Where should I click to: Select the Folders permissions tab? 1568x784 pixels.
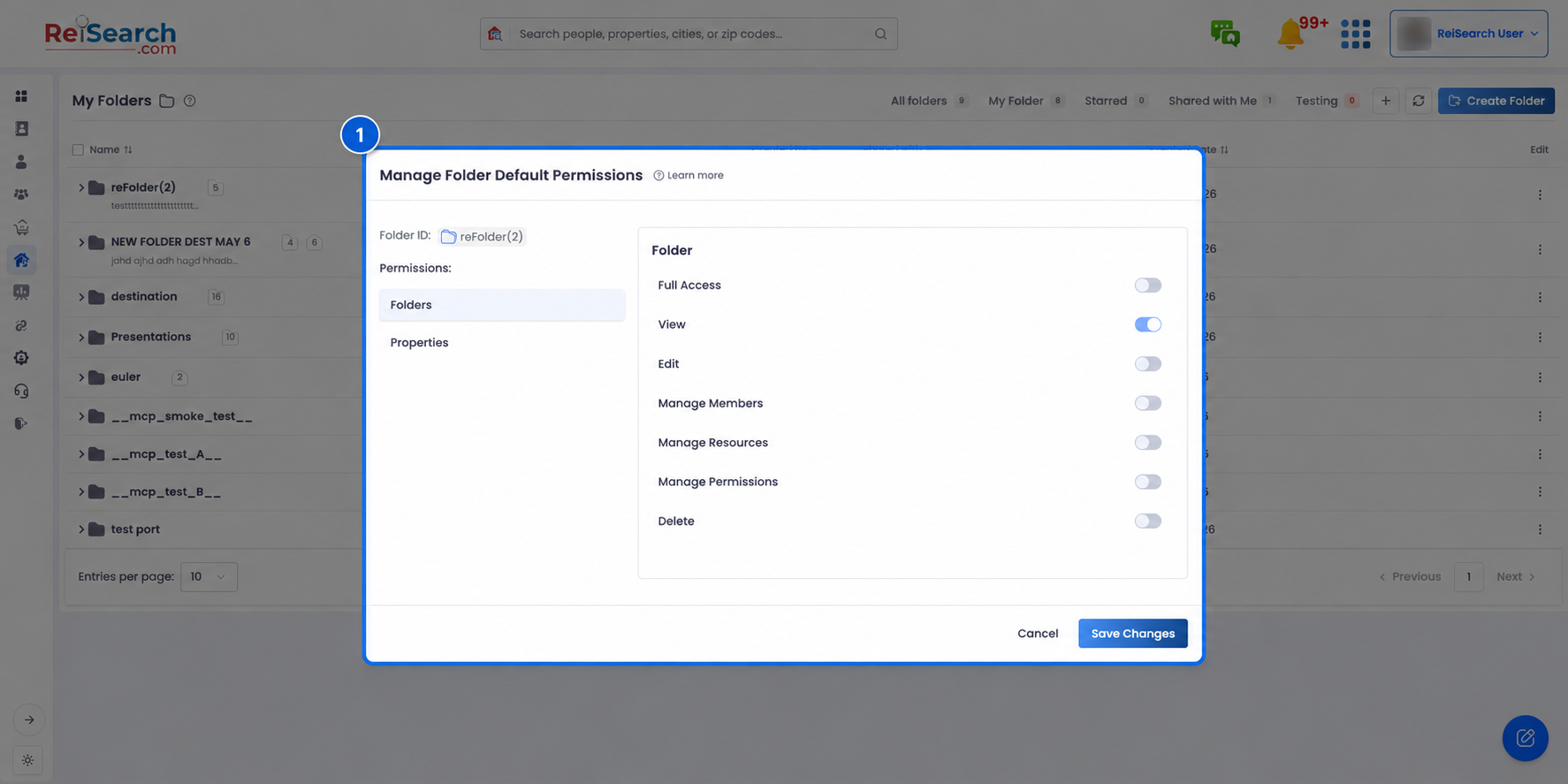(x=501, y=305)
